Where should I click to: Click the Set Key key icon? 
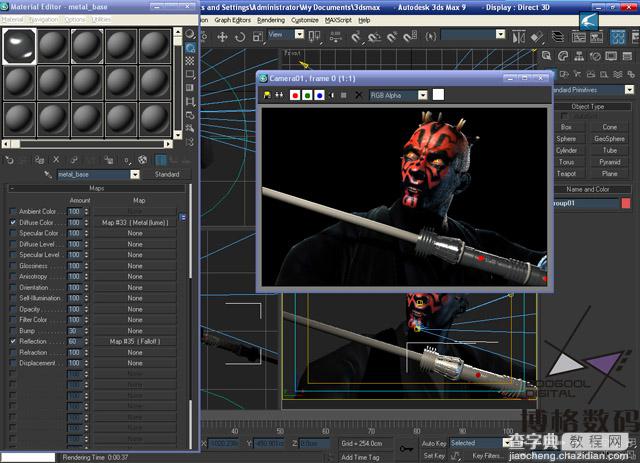pos(406,449)
